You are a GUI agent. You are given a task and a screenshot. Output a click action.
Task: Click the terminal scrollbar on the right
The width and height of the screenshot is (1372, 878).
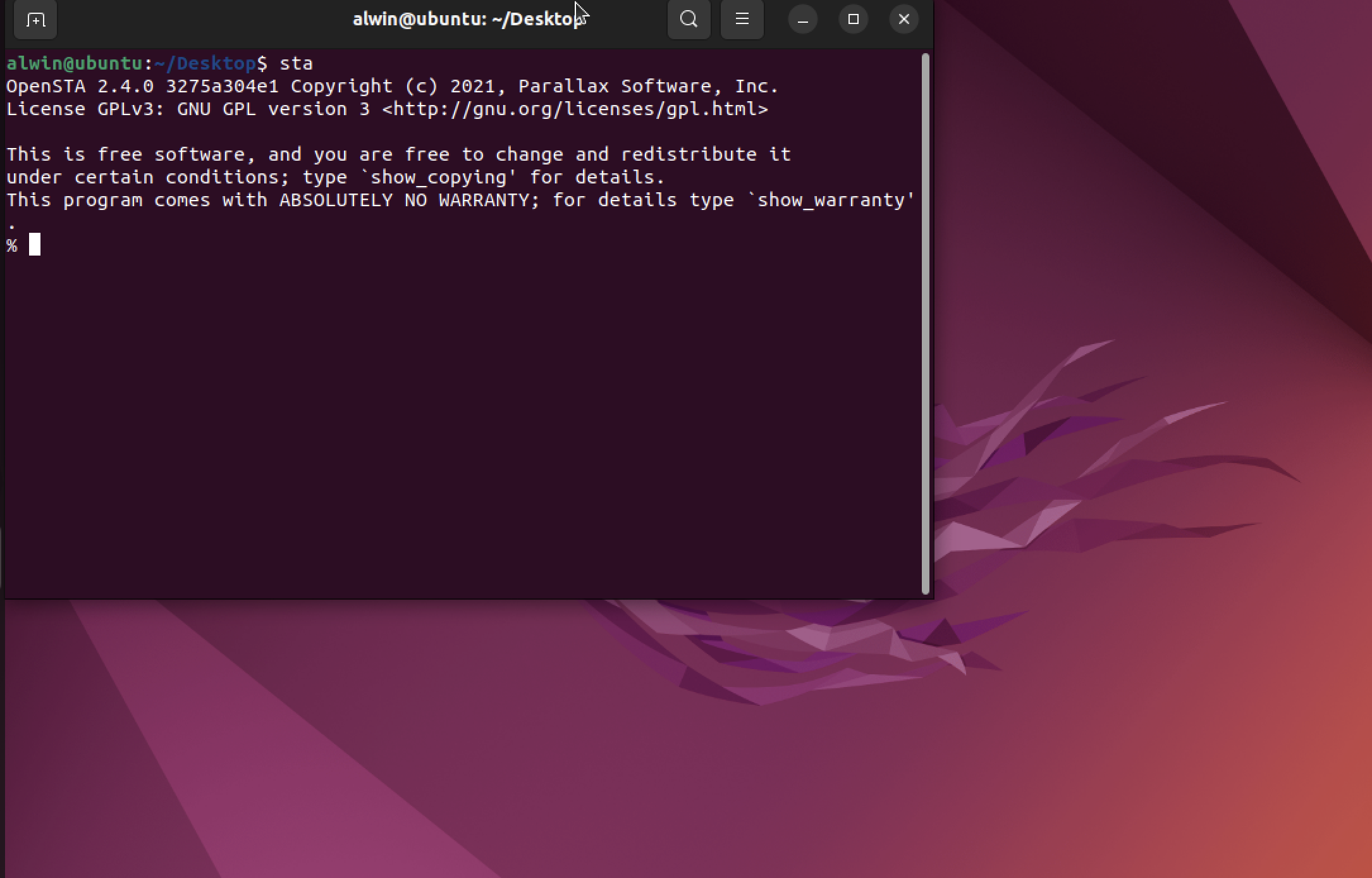coord(924,316)
